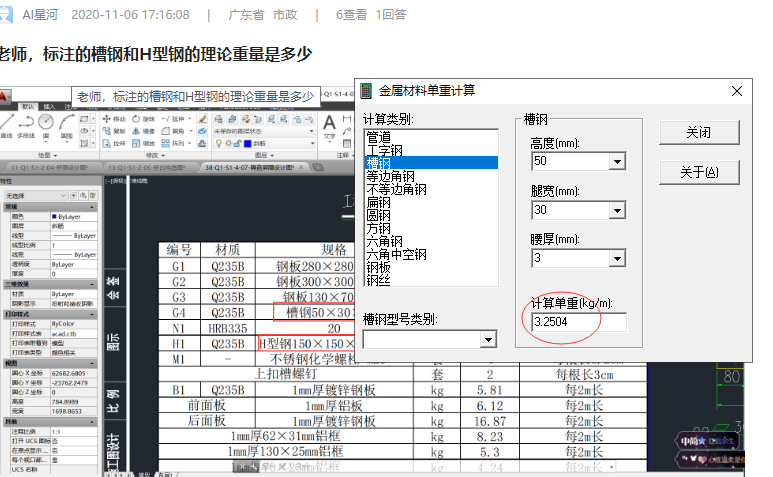
Task: Open the 腿宽(mm) dropdown showing 30
Action: pos(617,210)
